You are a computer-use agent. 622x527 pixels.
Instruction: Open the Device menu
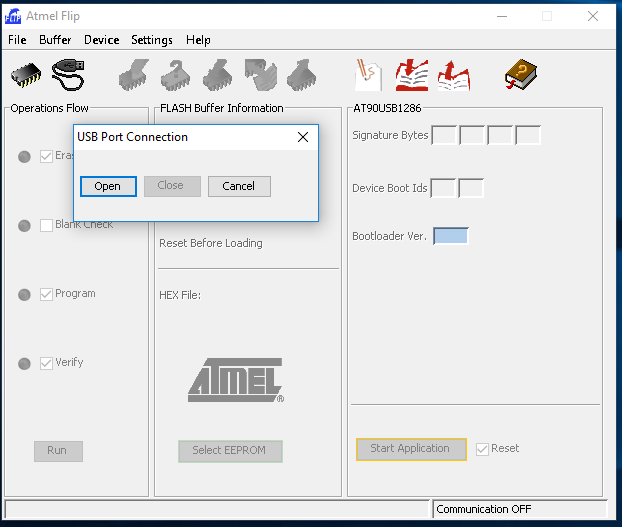(x=102, y=40)
